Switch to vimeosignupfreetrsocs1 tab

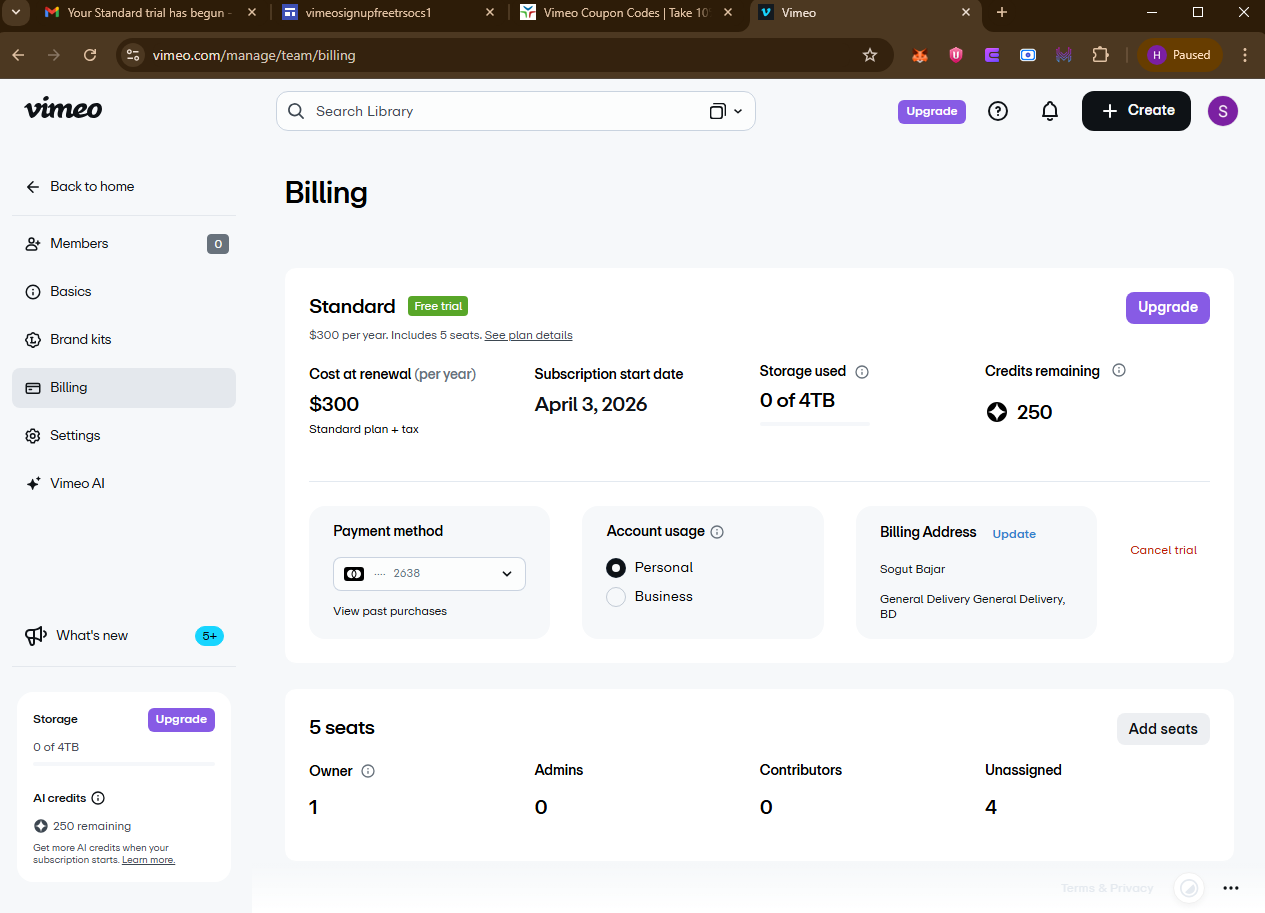pyautogui.click(x=388, y=14)
